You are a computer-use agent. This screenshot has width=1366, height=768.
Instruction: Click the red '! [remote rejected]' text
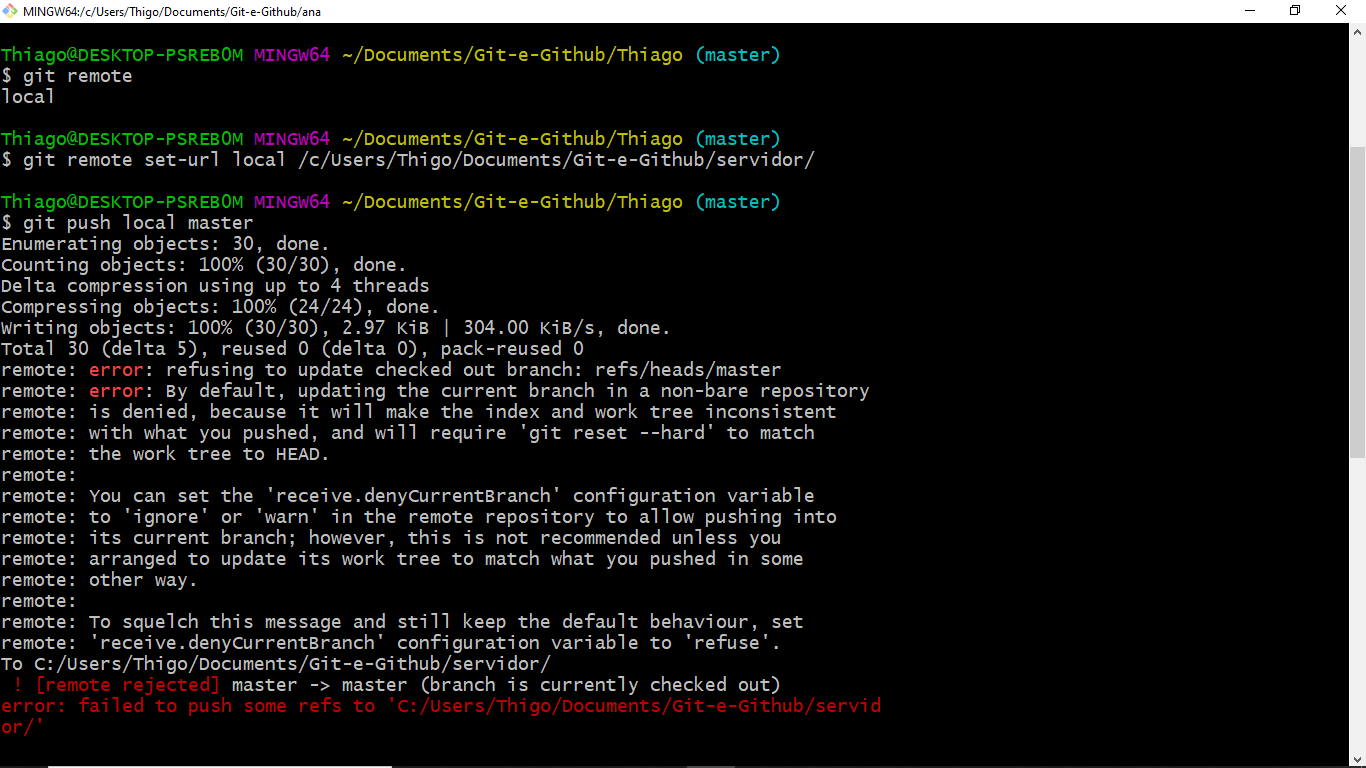(117, 685)
